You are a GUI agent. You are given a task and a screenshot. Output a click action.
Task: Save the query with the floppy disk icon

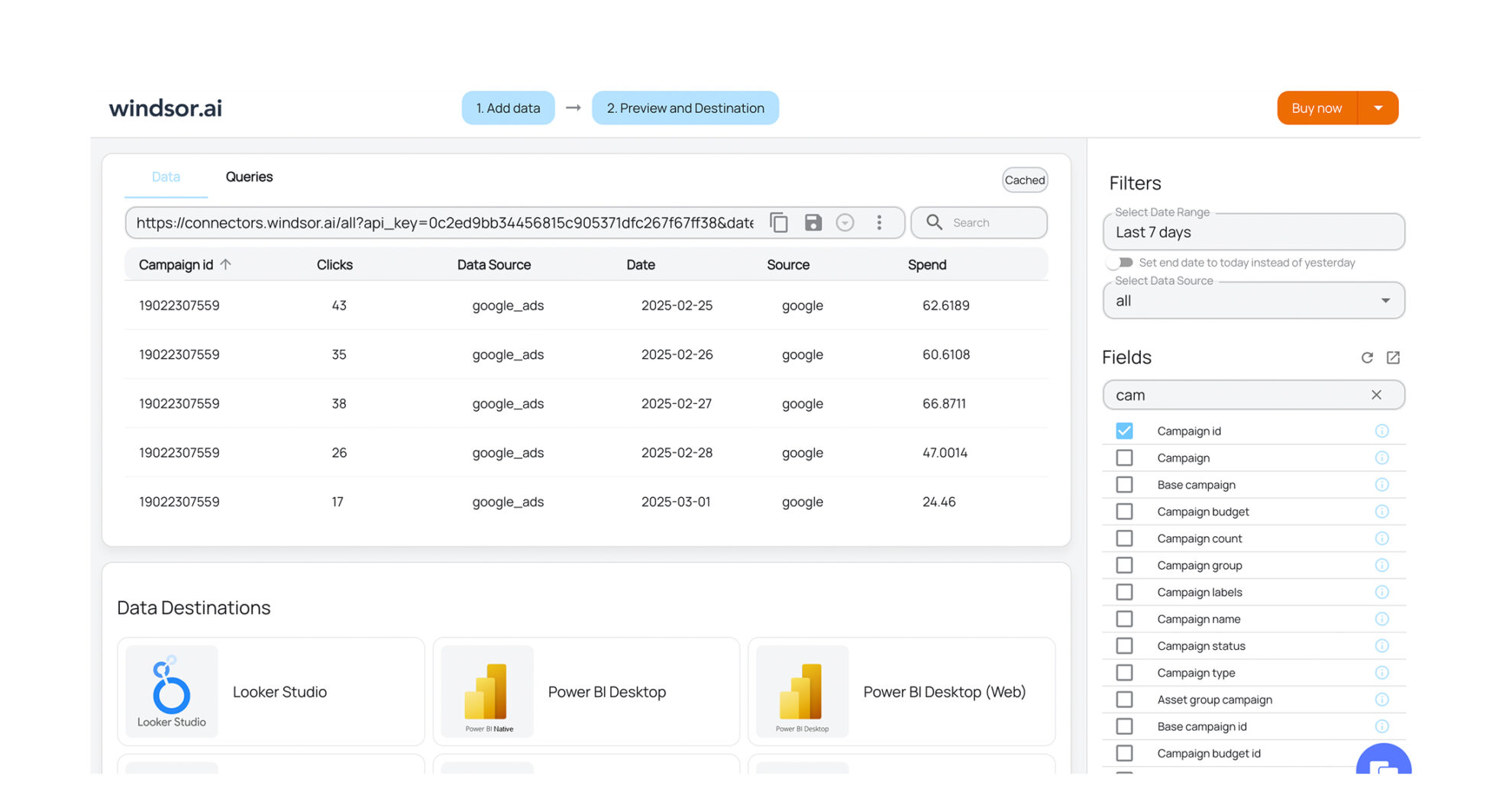[813, 222]
